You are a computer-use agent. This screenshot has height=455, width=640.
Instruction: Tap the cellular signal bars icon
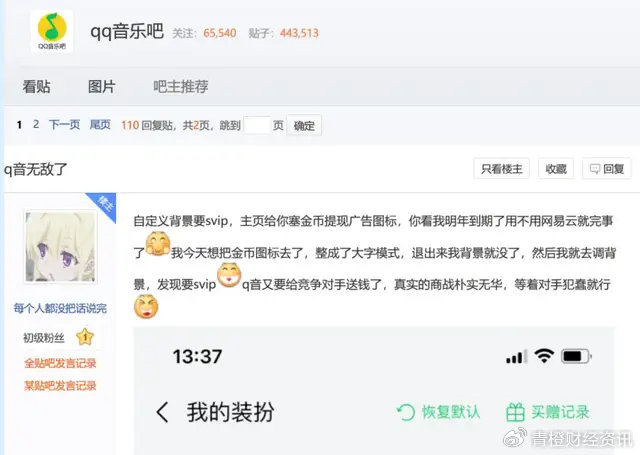[516, 357]
